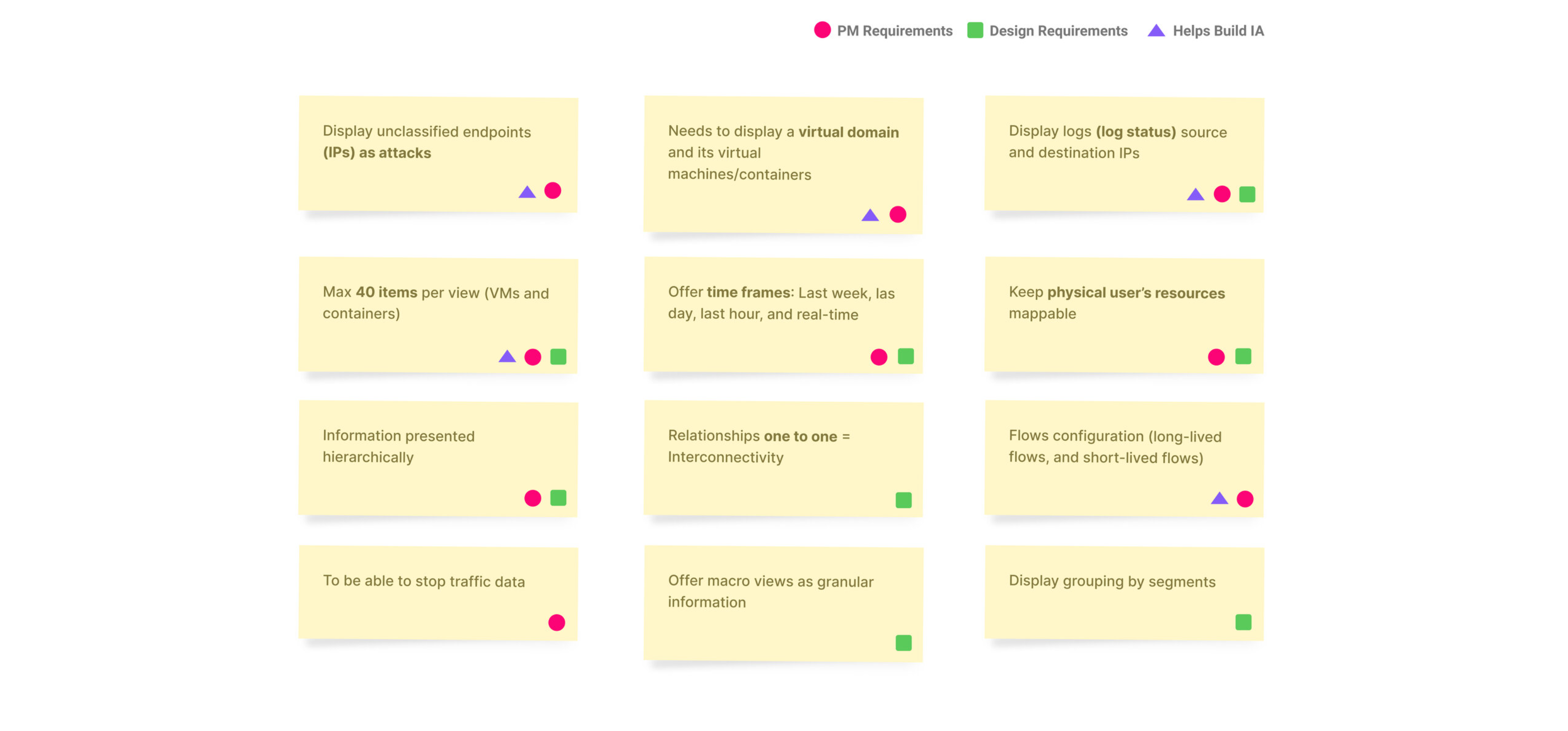Click pink circle on Information presented hierarchically note
Image resolution: width=1568 pixels, height=731 pixels.
532,498
